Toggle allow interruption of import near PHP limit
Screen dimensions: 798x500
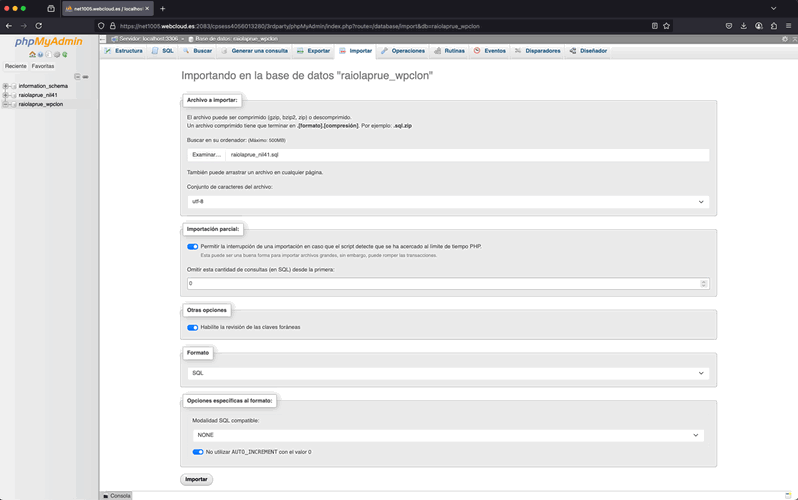coord(192,246)
